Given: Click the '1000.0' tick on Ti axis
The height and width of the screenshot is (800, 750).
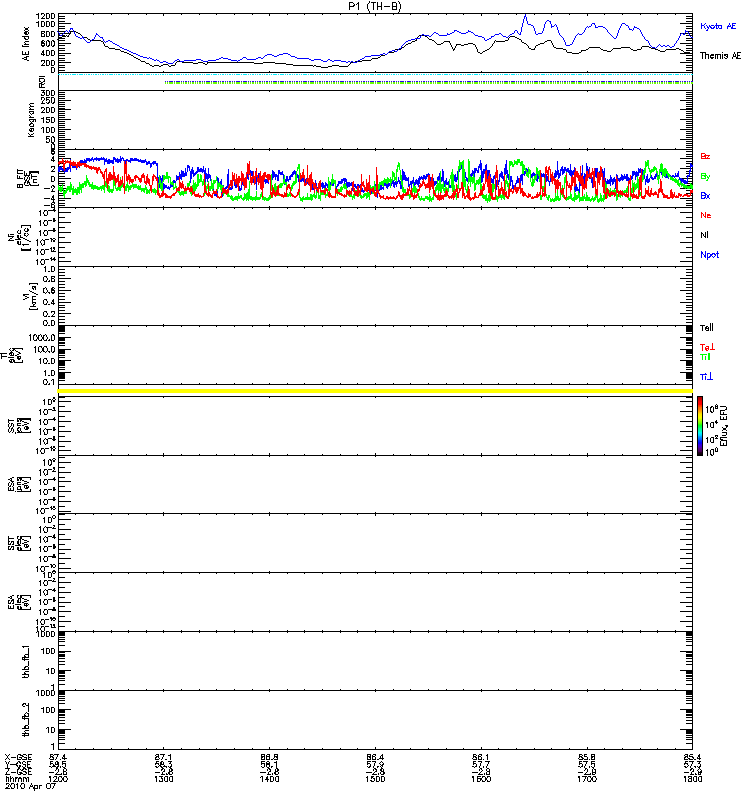Looking at the screenshot, I should pyautogui.click(x=42, y=338).
